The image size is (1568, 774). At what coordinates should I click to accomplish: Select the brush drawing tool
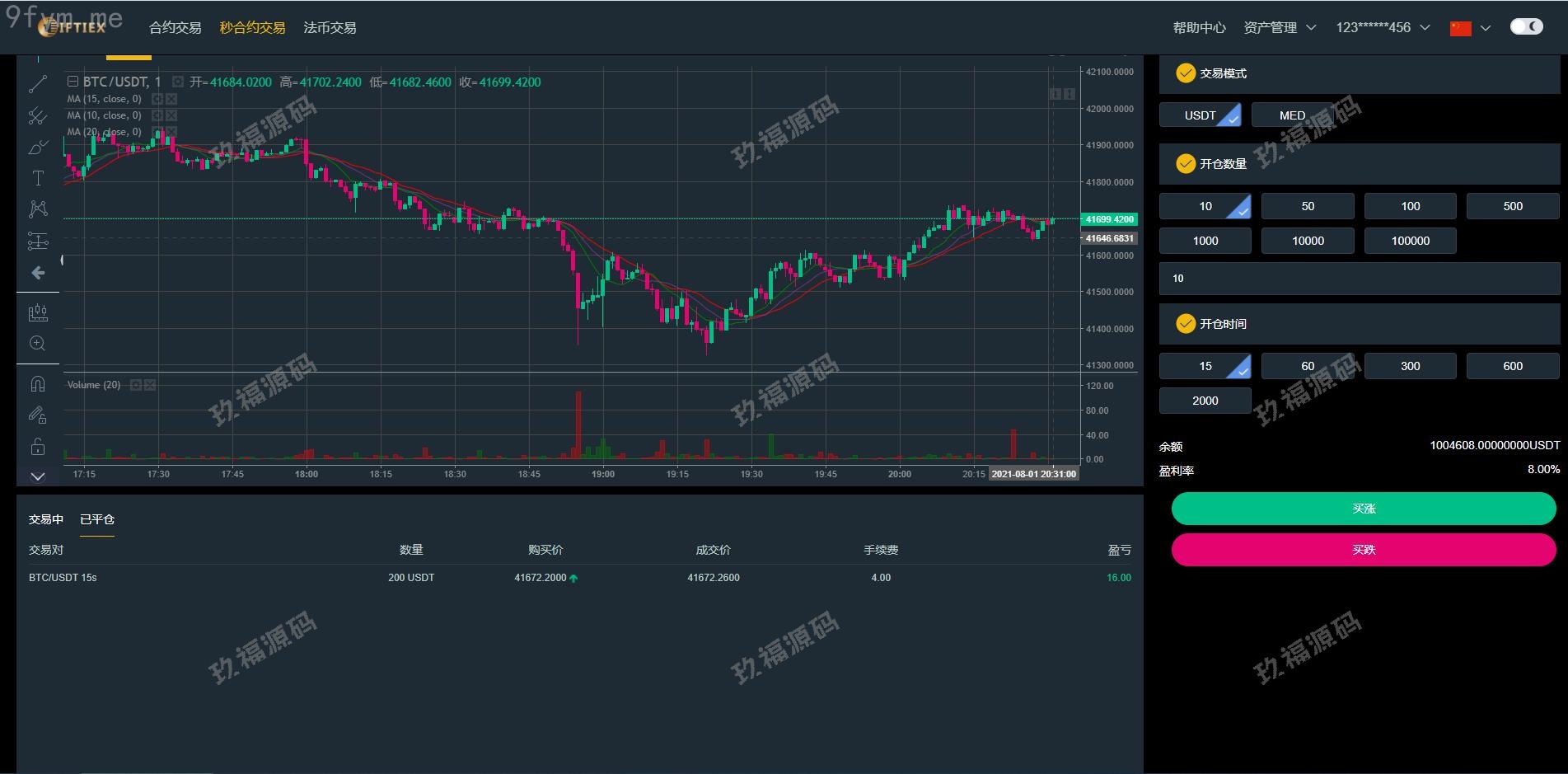click(38, 148)
